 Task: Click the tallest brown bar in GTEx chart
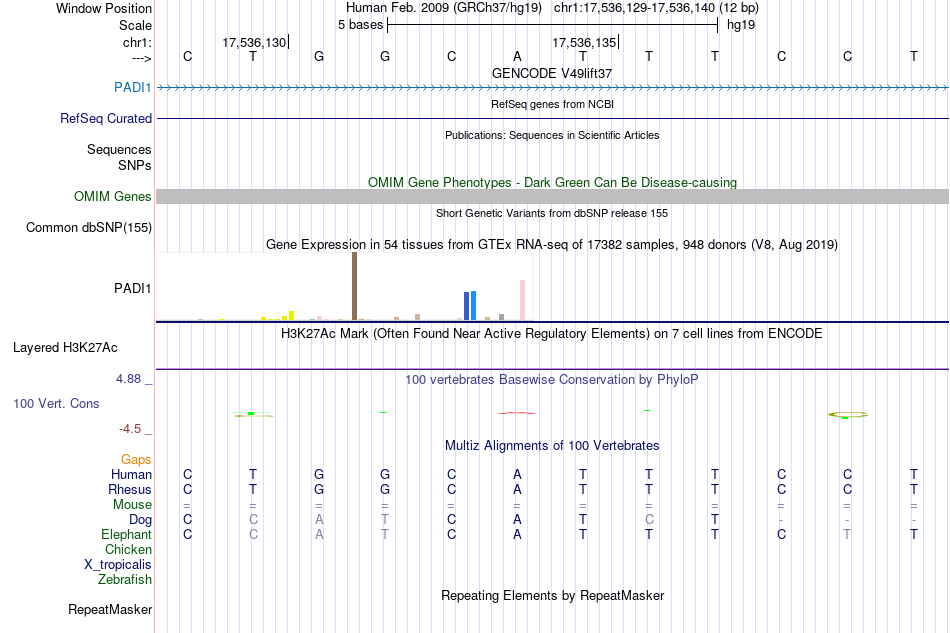pyautogui.click(x=354, y=286)
